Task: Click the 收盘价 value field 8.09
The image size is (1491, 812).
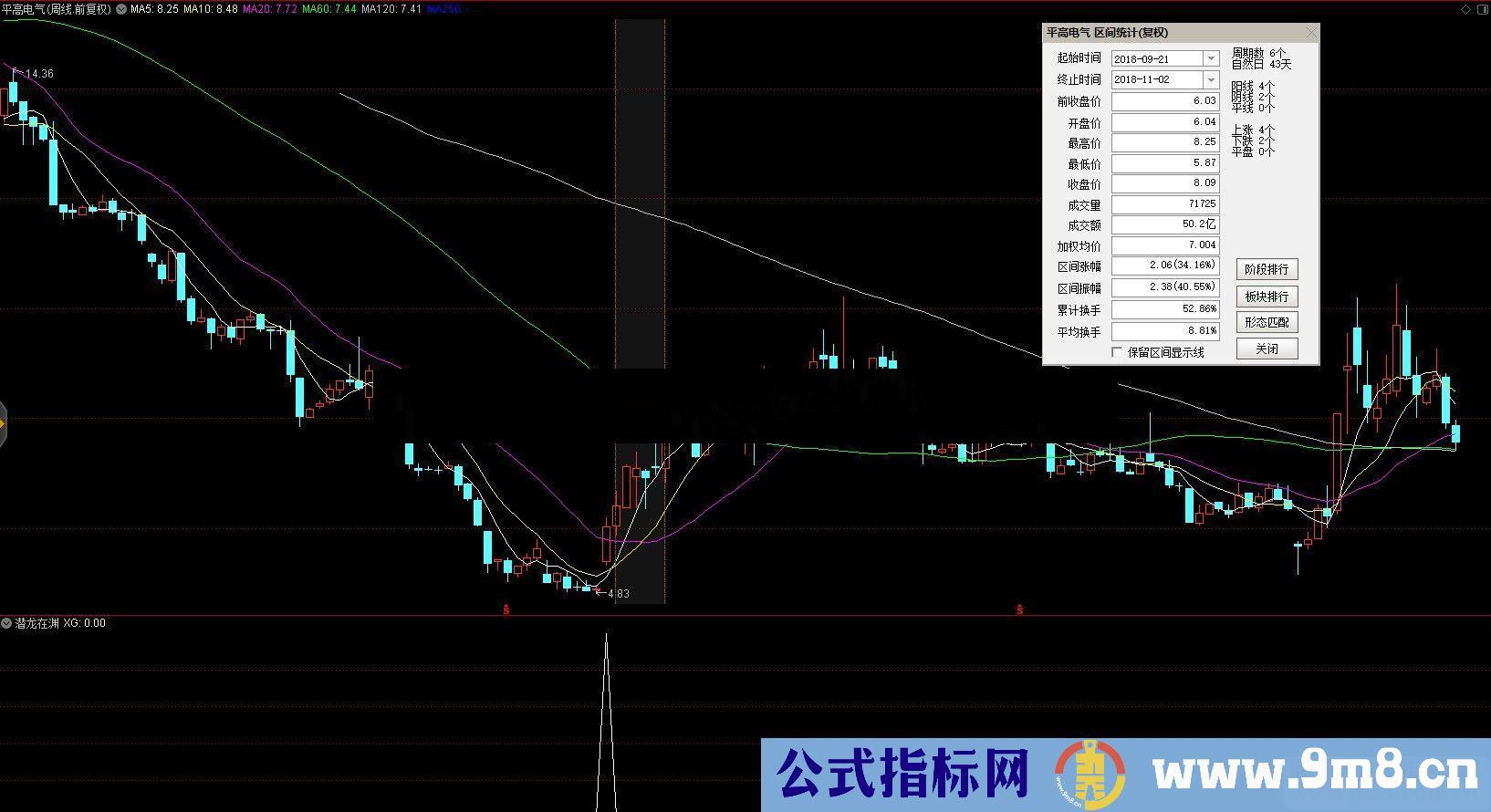Action: coord(1165,183)
